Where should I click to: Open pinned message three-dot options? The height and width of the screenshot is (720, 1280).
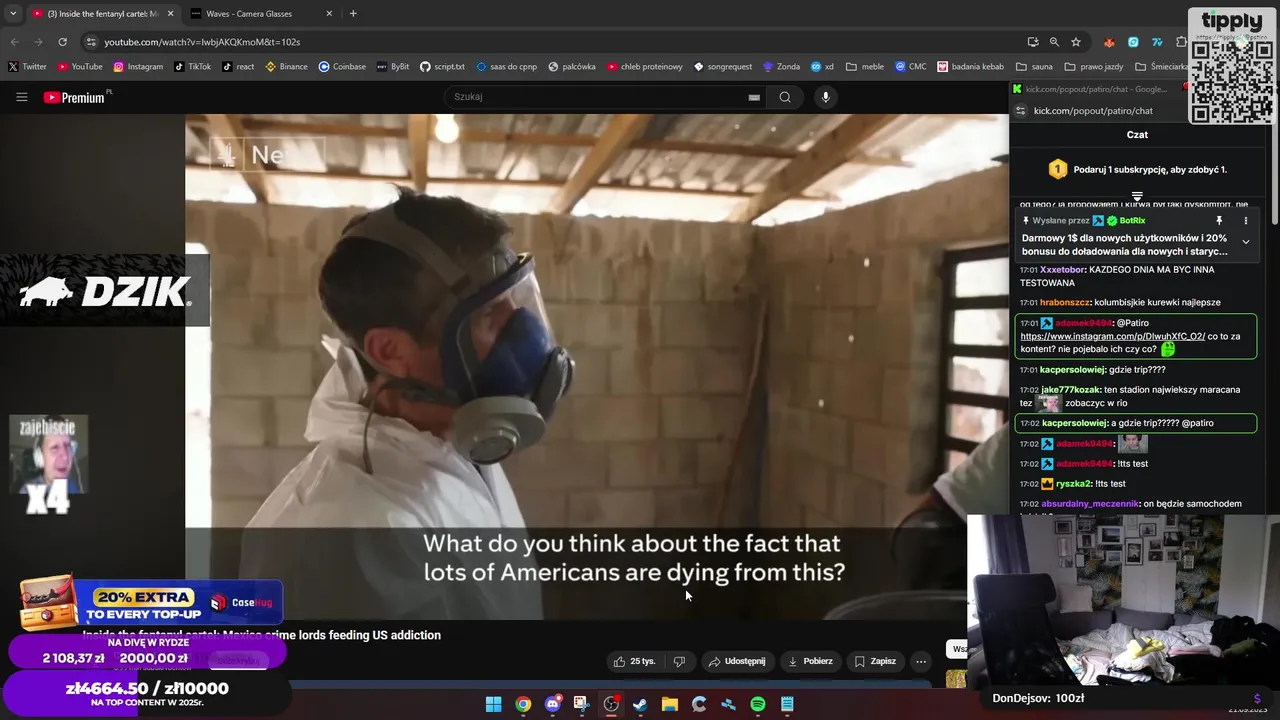coord(1245,221)
